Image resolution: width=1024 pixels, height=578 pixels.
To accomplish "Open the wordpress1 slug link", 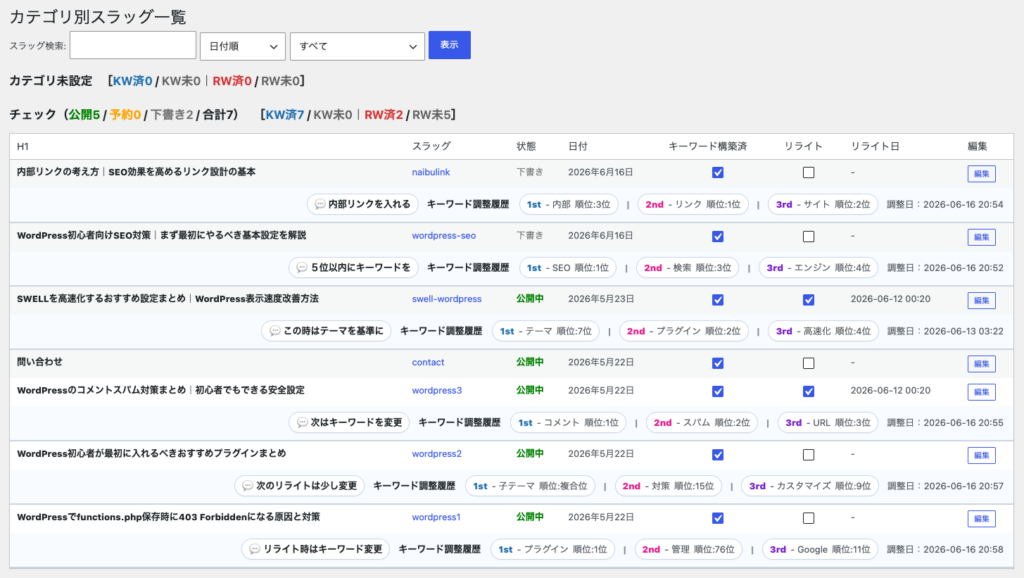I will click(436, 517).
